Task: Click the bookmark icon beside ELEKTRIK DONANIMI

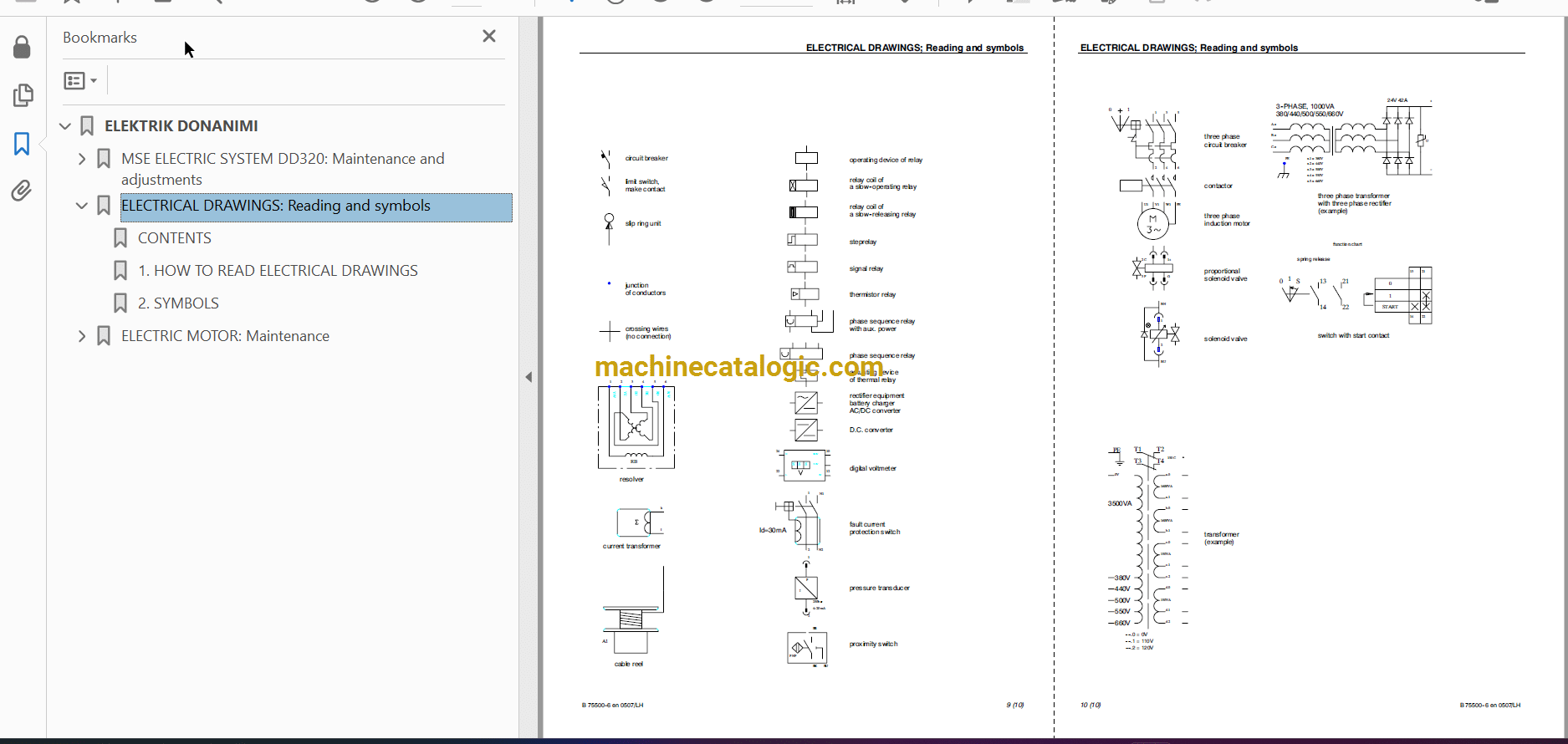Action: pos(87,126)
